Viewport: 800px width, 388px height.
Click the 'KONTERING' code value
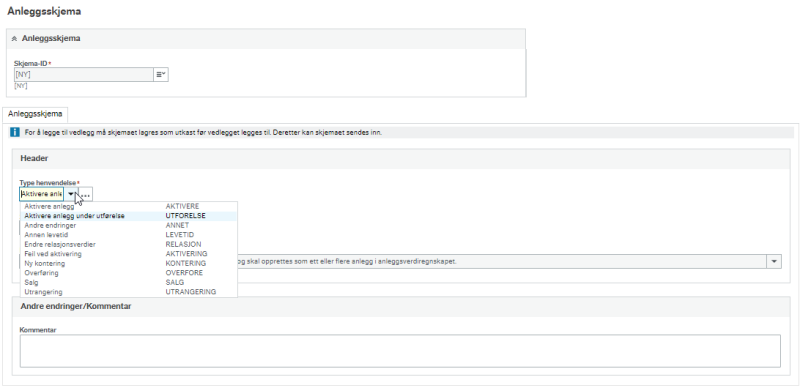click(x=186, y=263)
